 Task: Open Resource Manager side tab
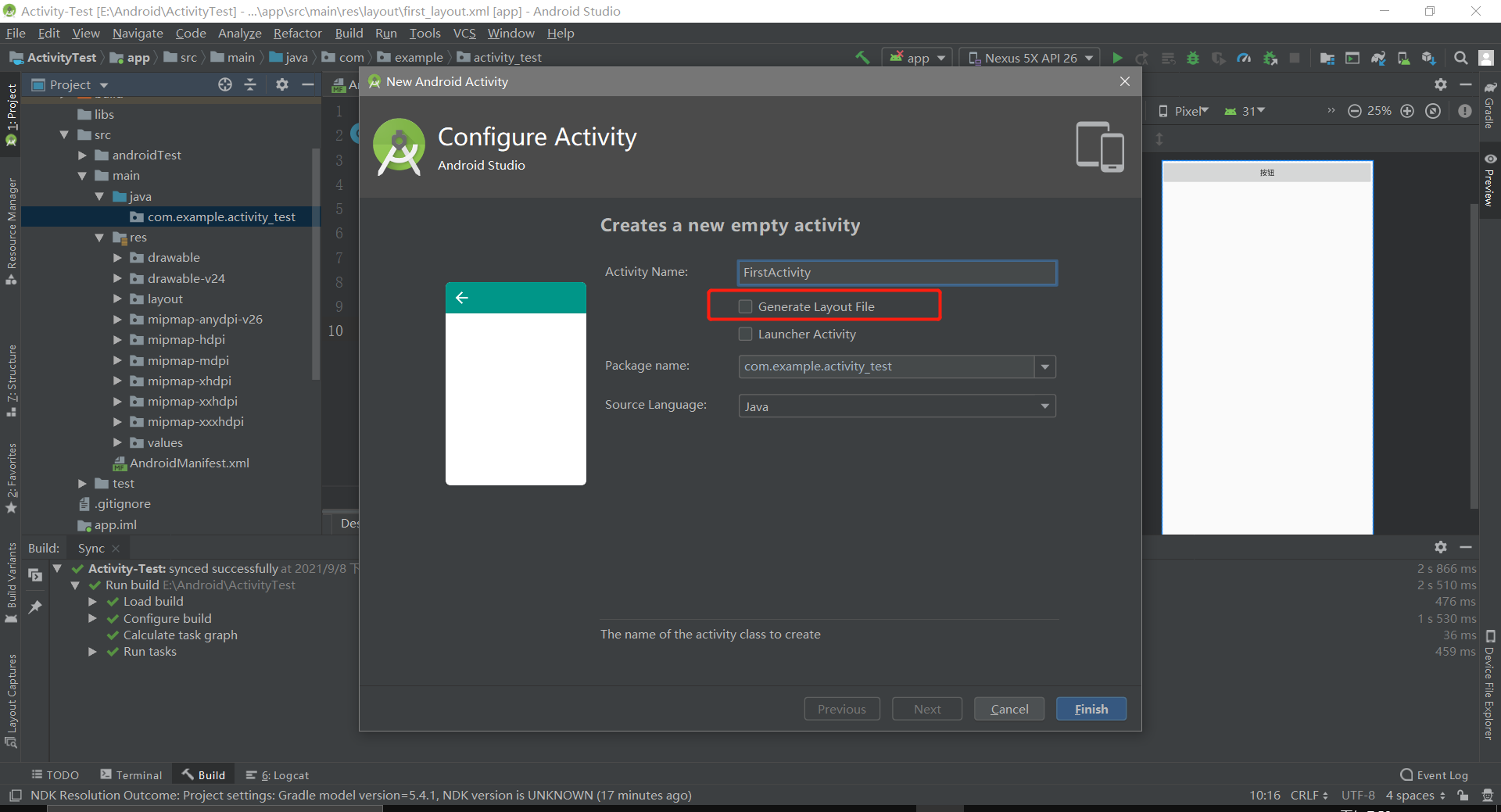pos(12,232)
